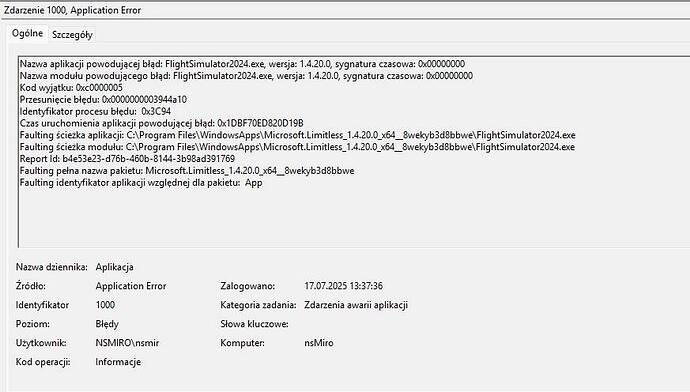Screen dimensions: 690x392
Task: Click the user value 'NSMIRO\nsmir'
Action: pos(127,343)
